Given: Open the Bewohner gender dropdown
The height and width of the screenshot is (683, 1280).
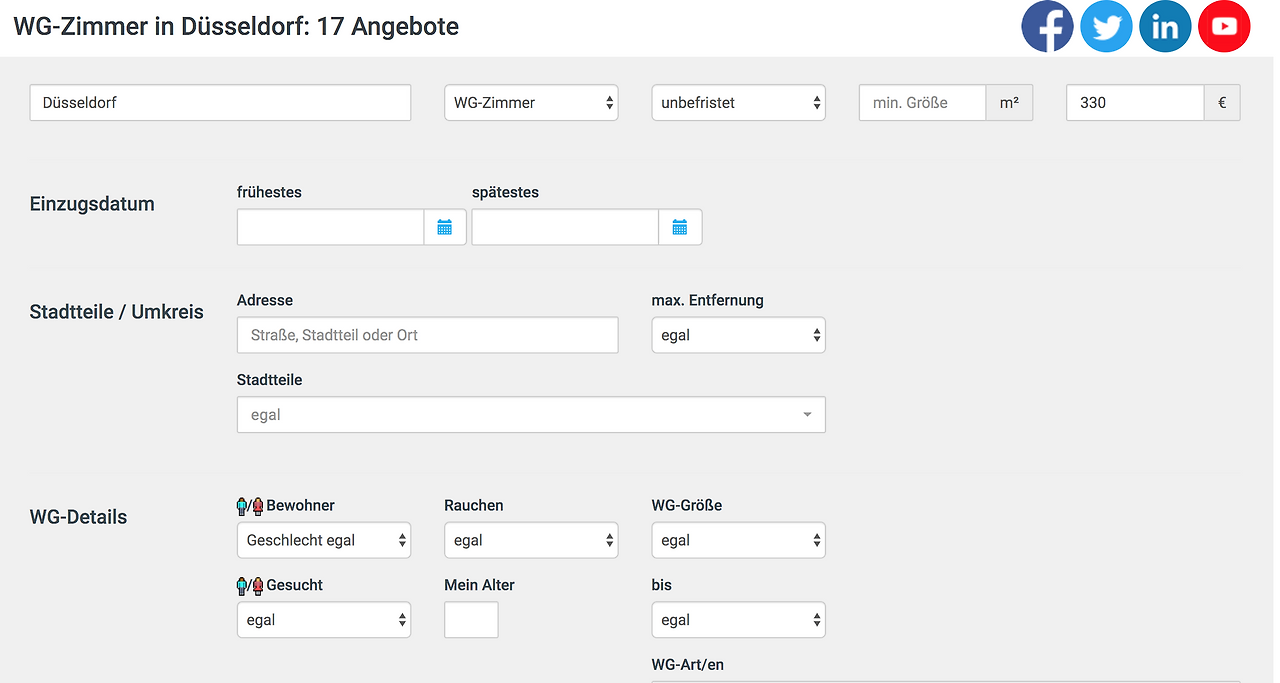Looking at the screenshot, I should [x=324, y=541].
